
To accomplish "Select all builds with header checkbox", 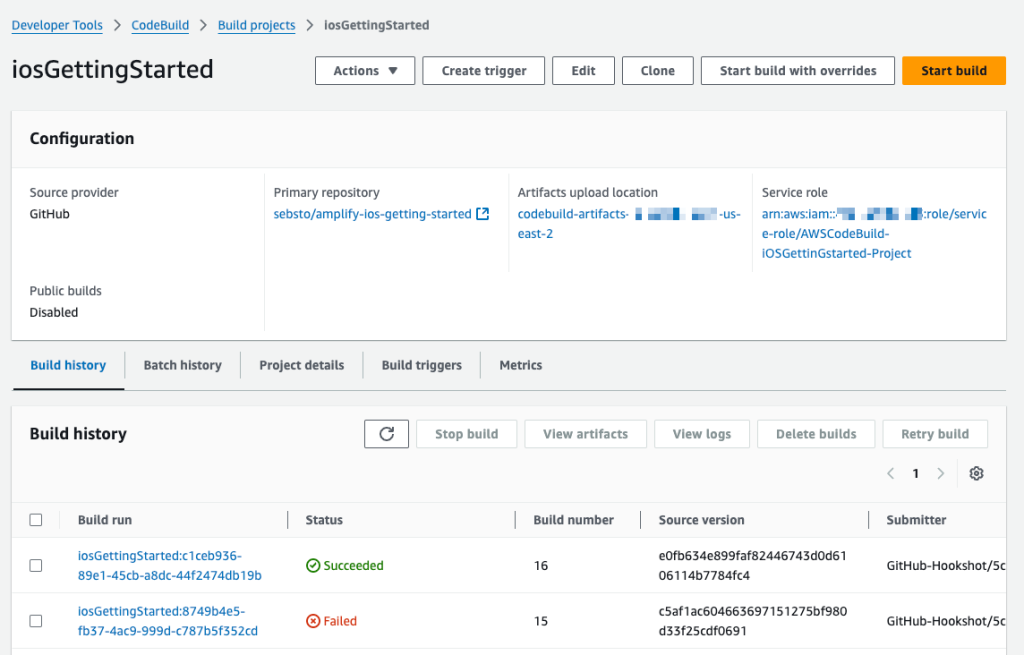I will tap(36, 520).
